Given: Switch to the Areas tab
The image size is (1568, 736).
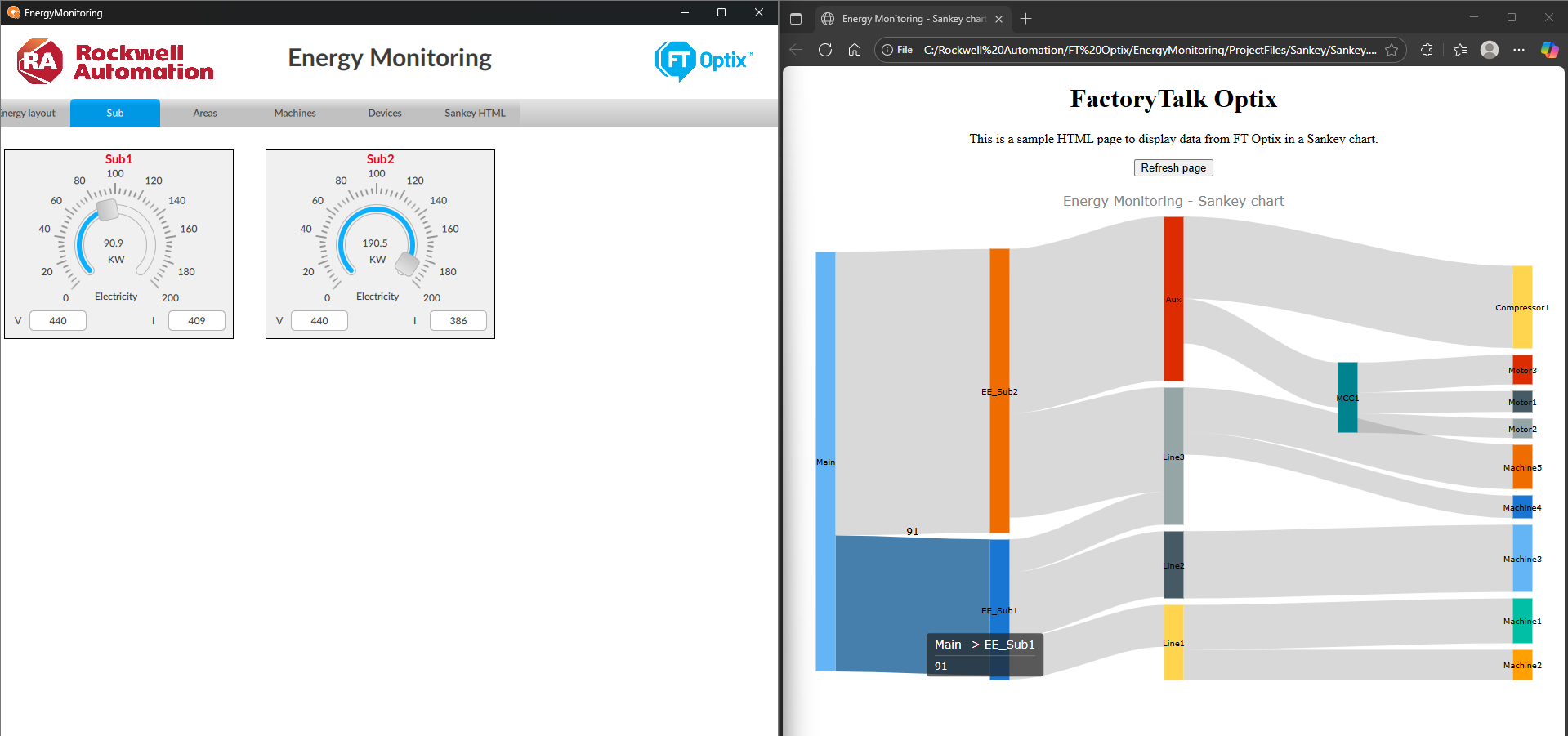Looking at the screenshot, I should coord(205,114).
